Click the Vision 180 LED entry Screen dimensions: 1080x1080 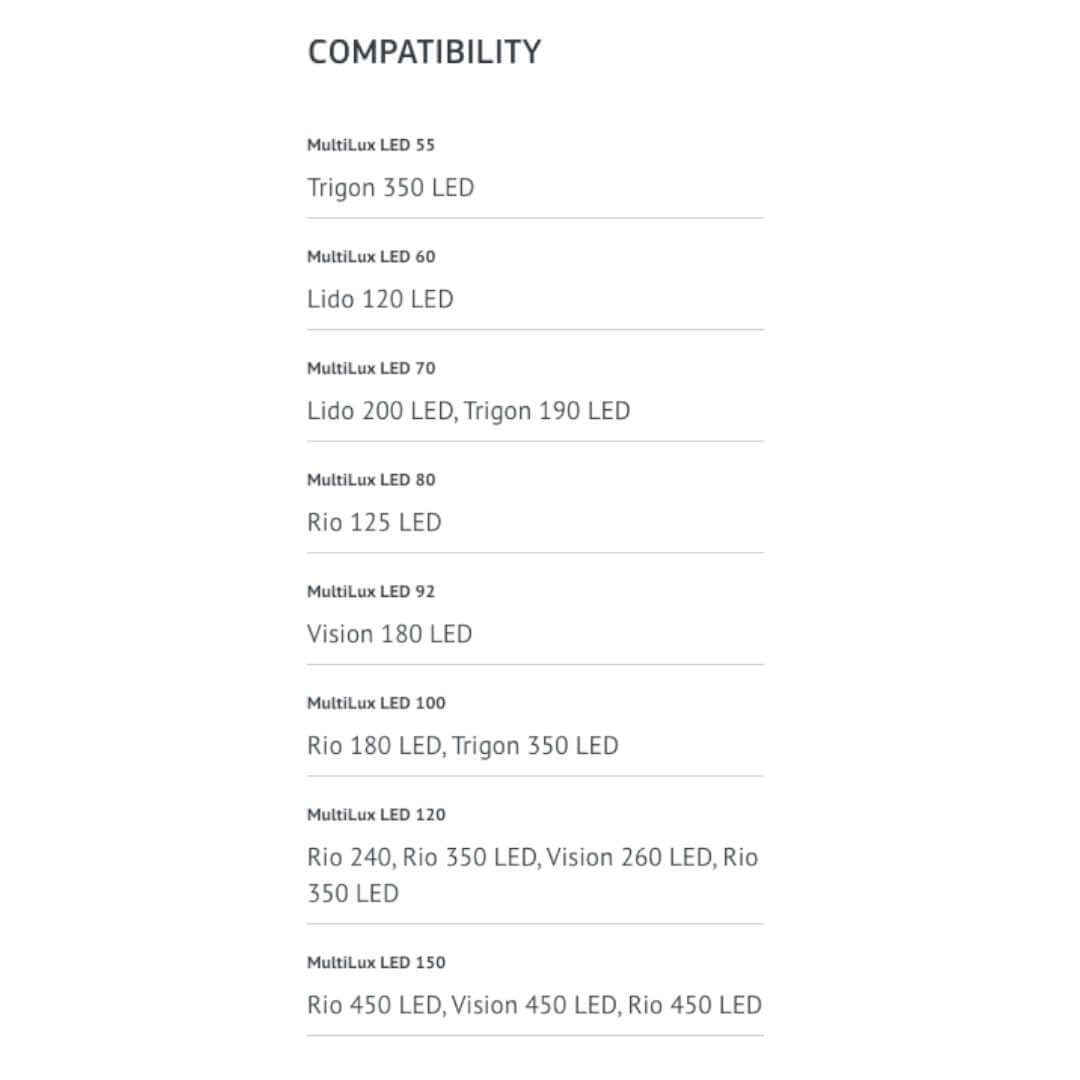tap(389, 634)
